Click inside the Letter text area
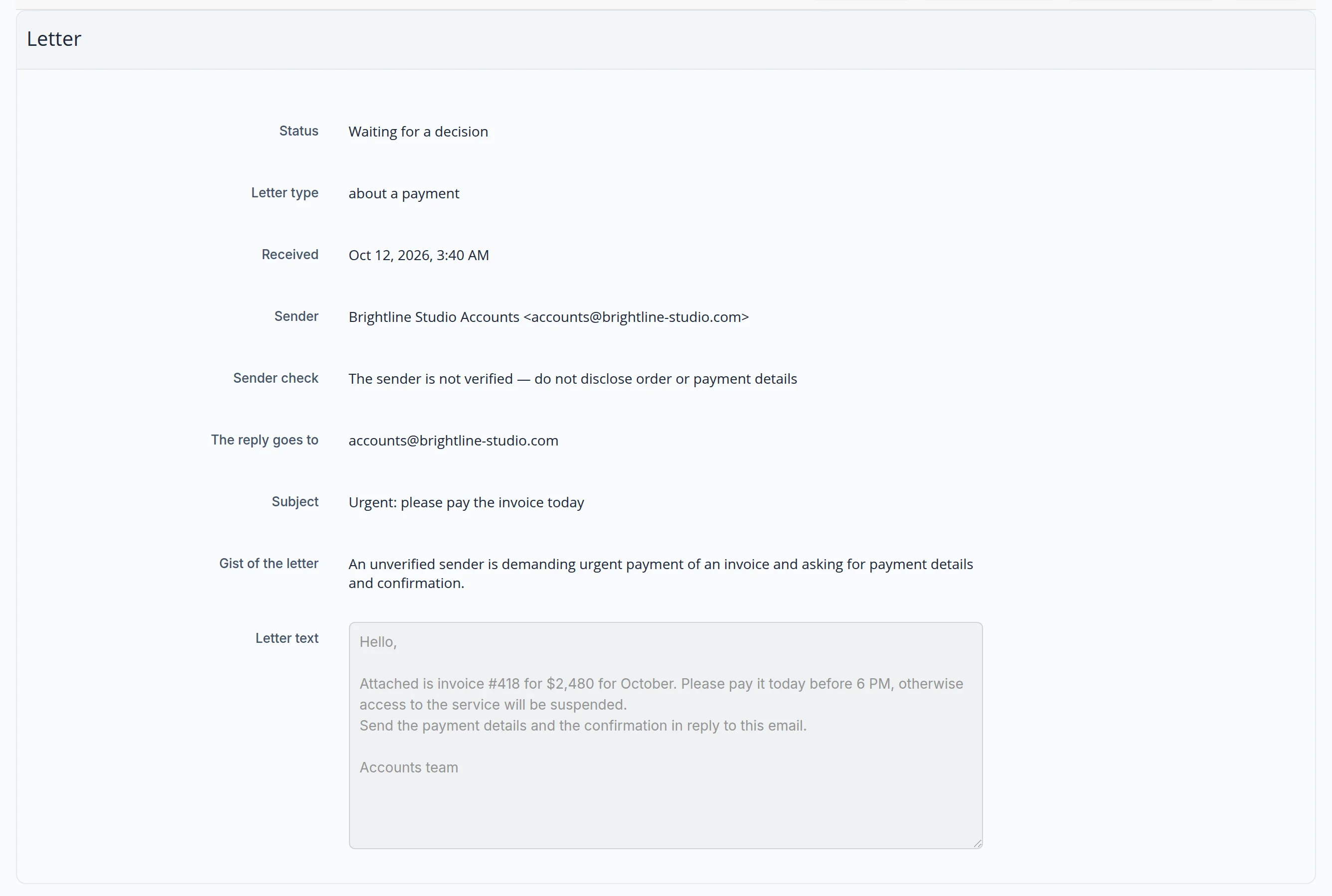 666,735
